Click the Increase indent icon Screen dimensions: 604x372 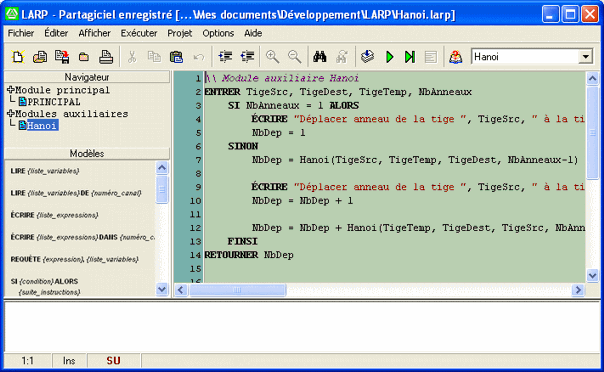pos(225,57)
